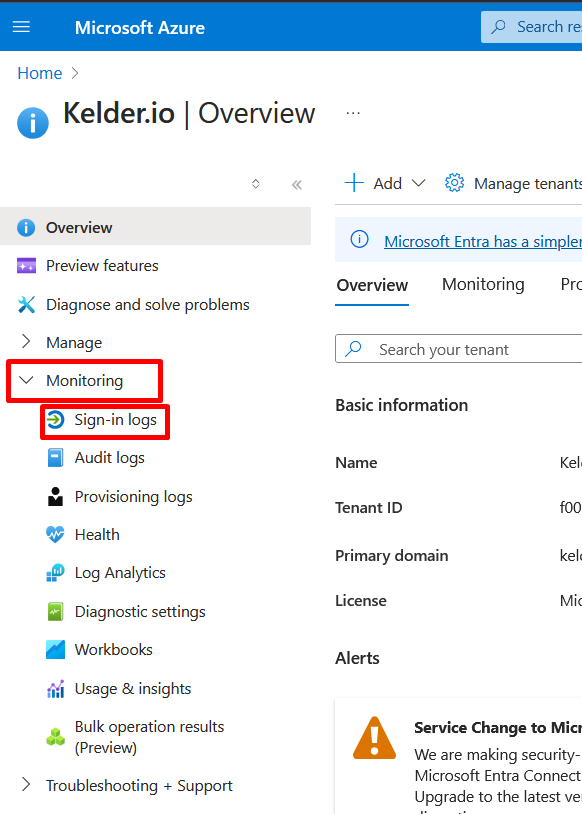Open the Add dropdown arrow

tap(418, 183)
